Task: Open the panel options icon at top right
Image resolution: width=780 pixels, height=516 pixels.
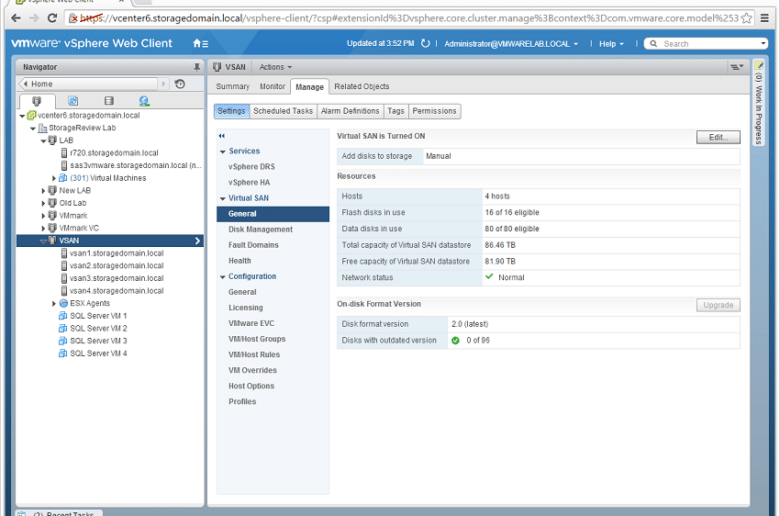Action: point(736,67)
